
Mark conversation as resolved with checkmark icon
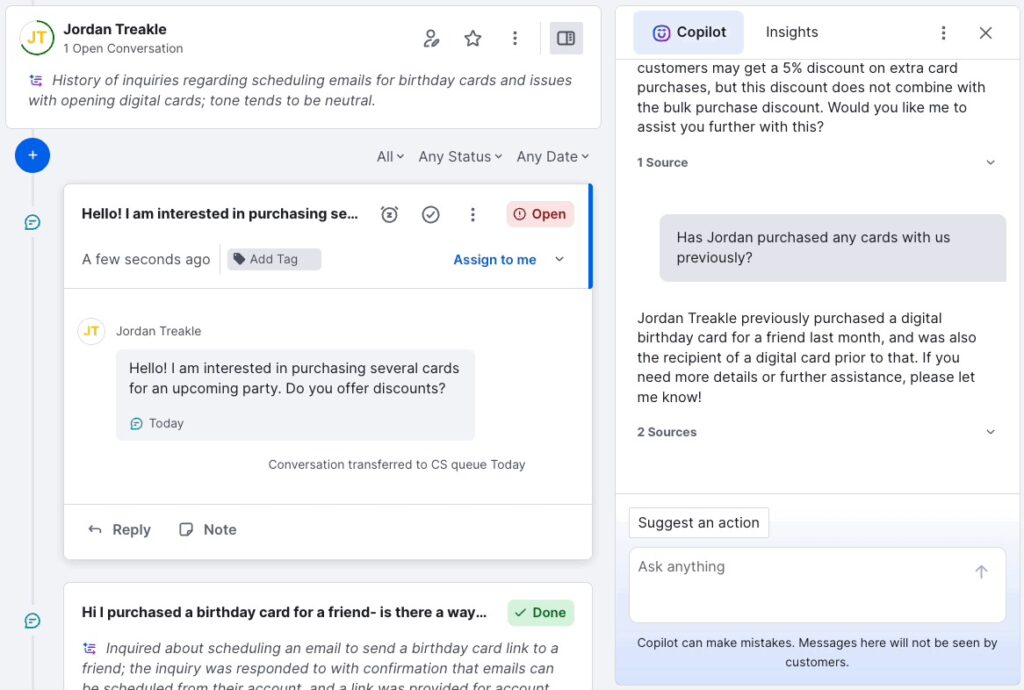(431, 214)
